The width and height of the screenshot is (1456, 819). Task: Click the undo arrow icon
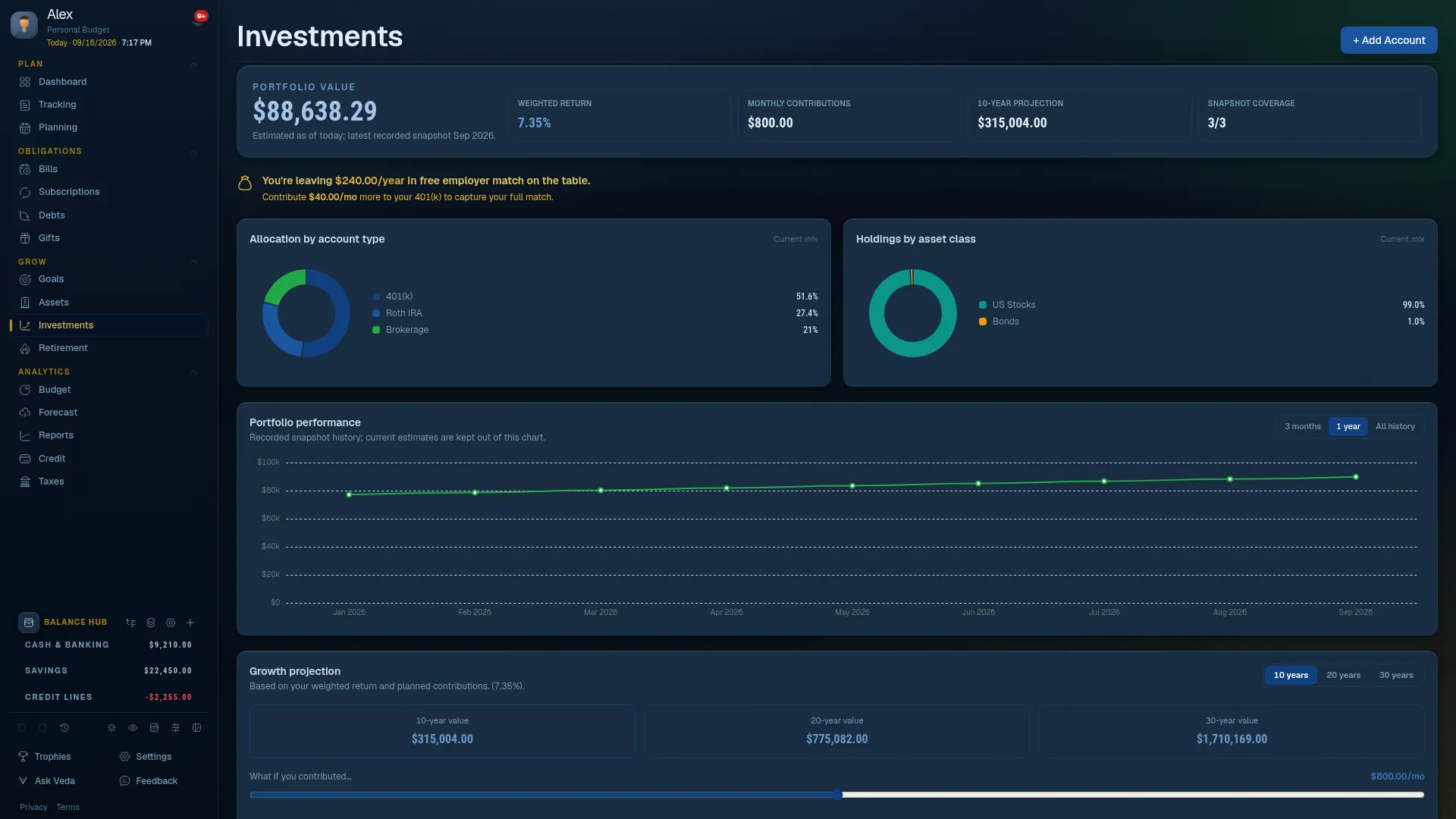tap(21, 728)
